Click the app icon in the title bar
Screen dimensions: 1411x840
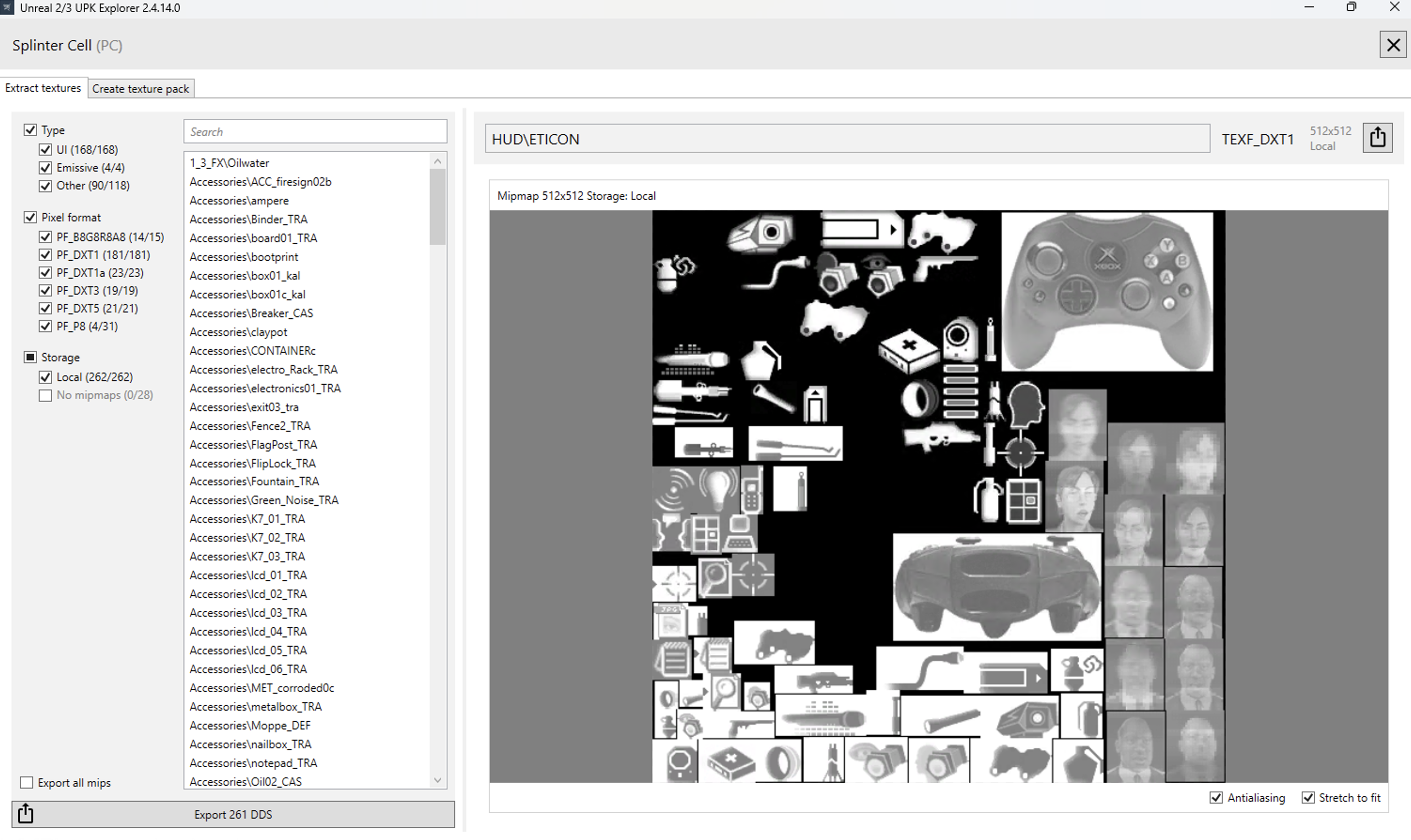7,8
